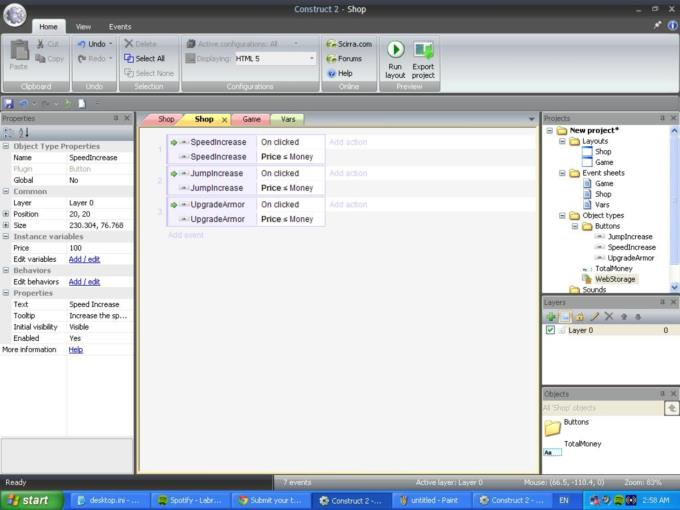This screenshot has height=510, width=680.
Task: Select UpgradeArmor under Buttons folder in tree
Action: coord(631,258)
